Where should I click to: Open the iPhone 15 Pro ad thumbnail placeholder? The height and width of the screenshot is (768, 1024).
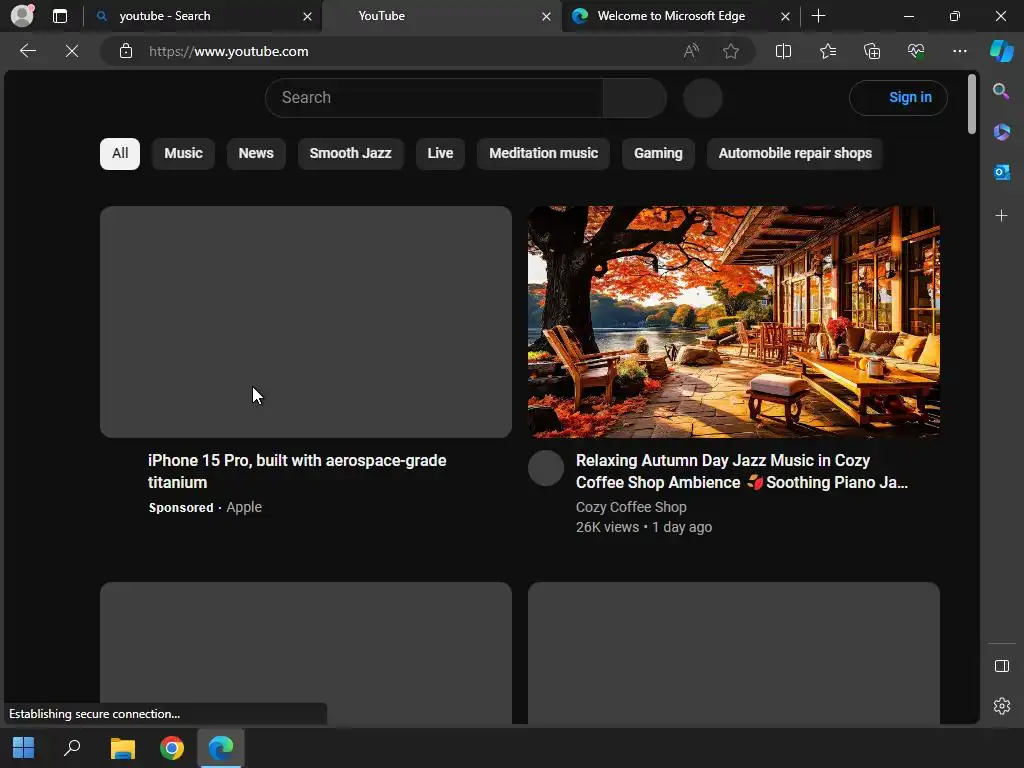click(x=306, y=322)
